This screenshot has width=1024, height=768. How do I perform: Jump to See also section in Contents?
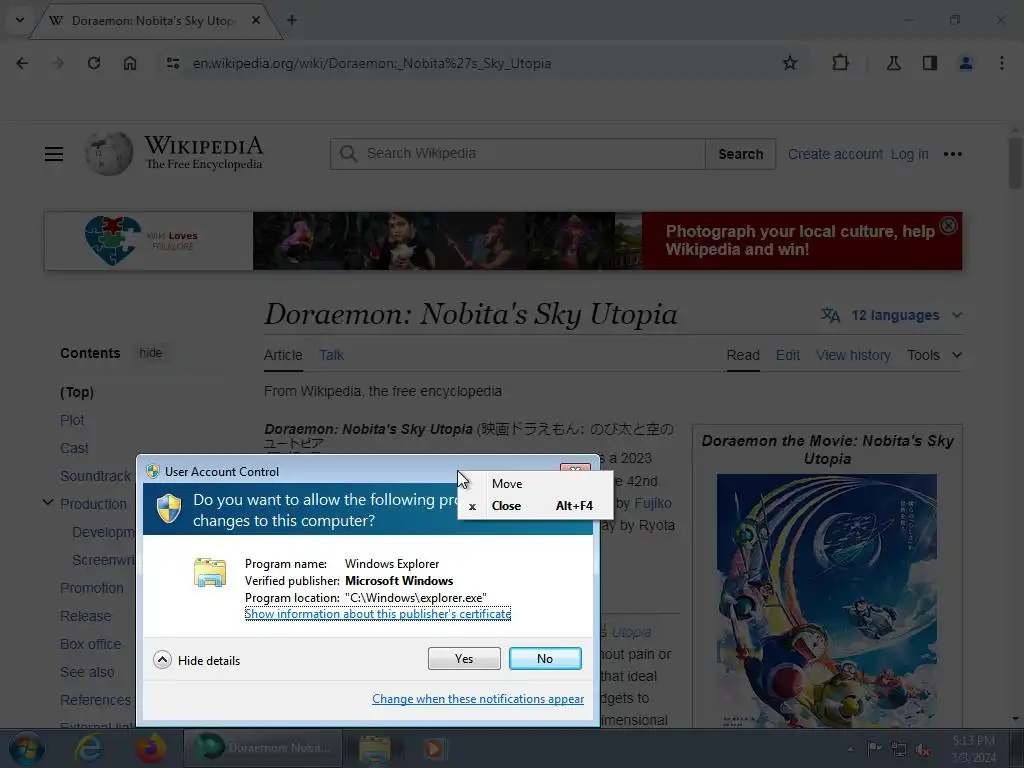click(87, 672)
